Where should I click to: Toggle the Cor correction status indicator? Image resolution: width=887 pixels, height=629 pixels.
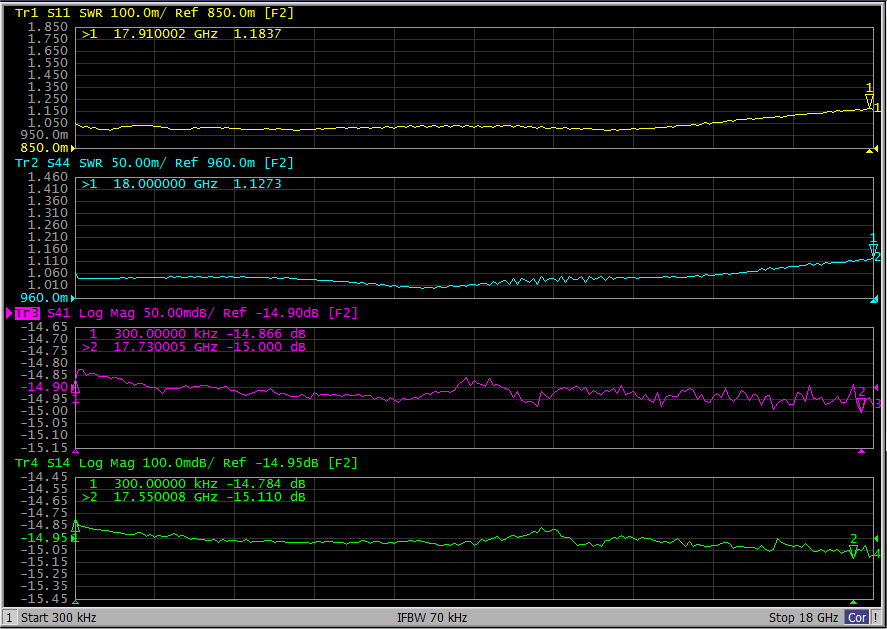click(858, 618)
